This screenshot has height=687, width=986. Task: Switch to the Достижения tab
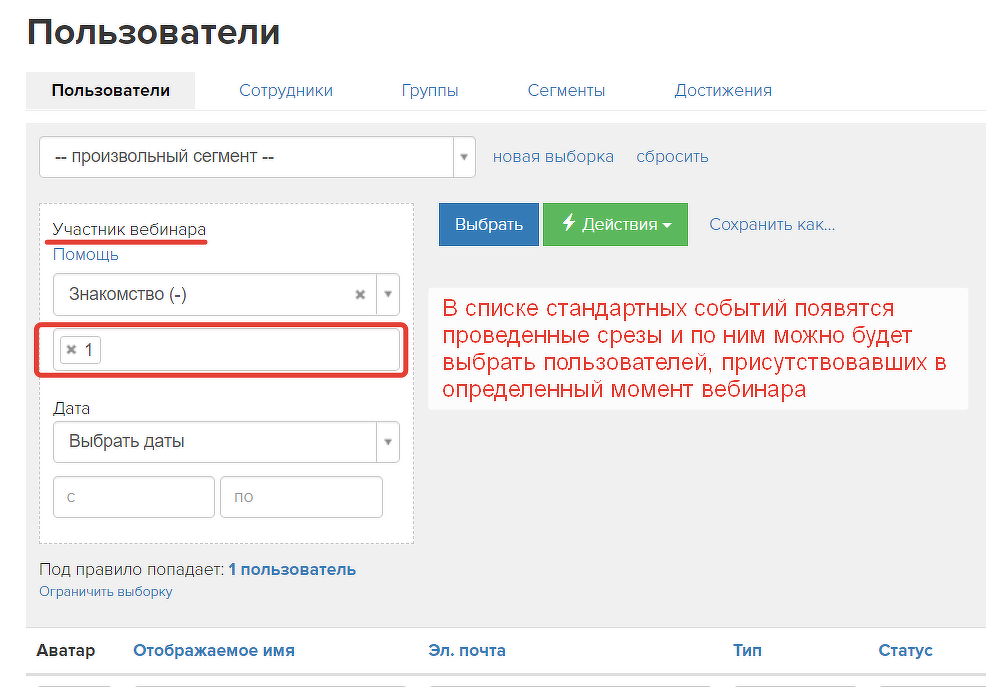[x=723, y=91]
